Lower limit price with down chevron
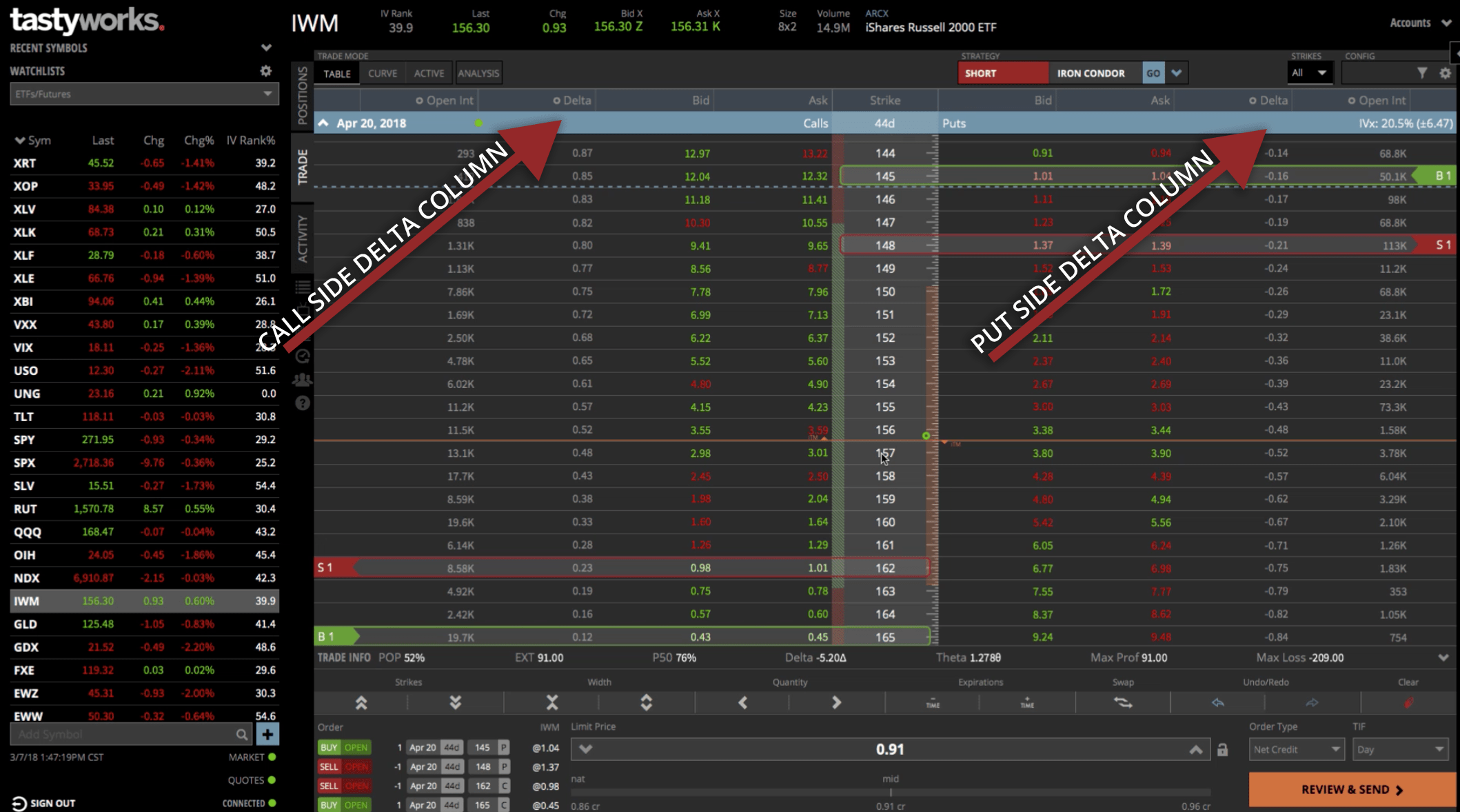This screenshot has width=1460, height=812. [x=585, y=749]
